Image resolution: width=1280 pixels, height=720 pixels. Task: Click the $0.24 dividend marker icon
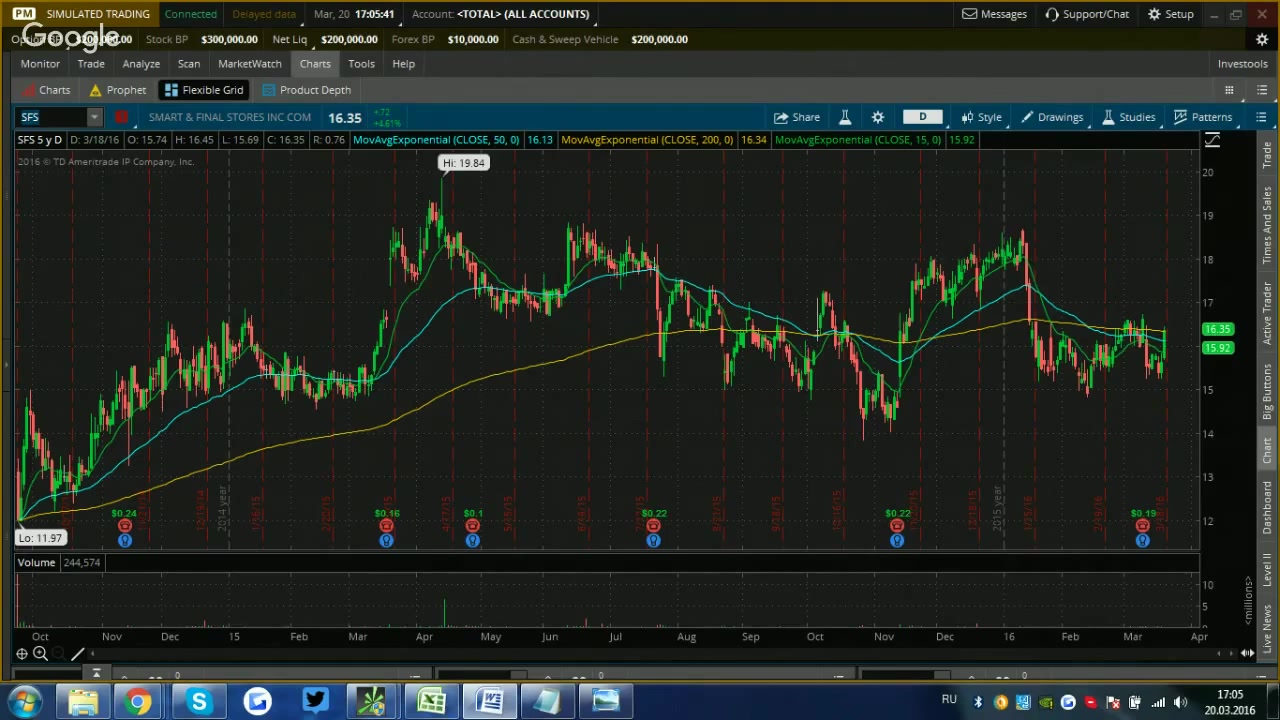click(x=125, y=526)
